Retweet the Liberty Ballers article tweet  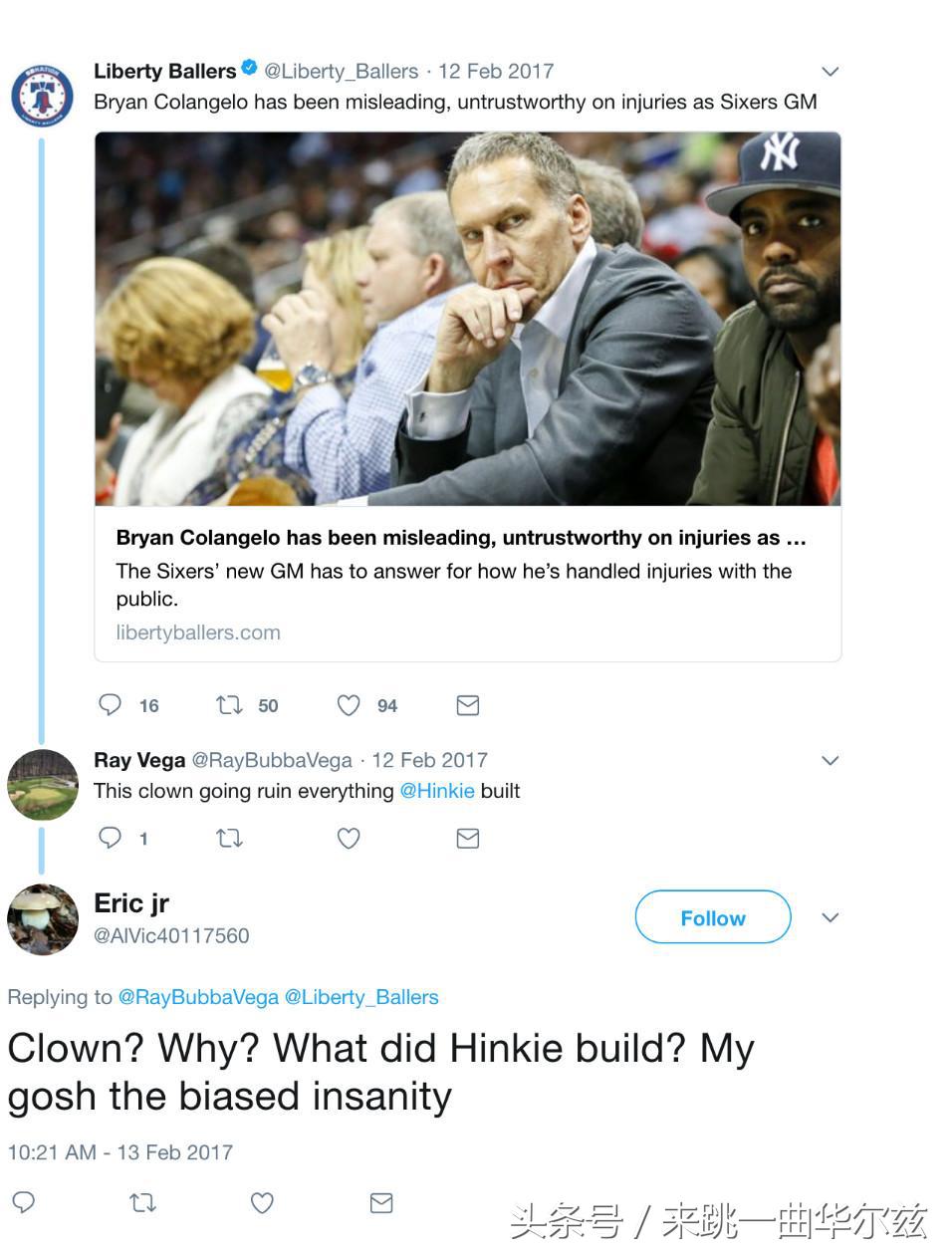pos(229,705)
